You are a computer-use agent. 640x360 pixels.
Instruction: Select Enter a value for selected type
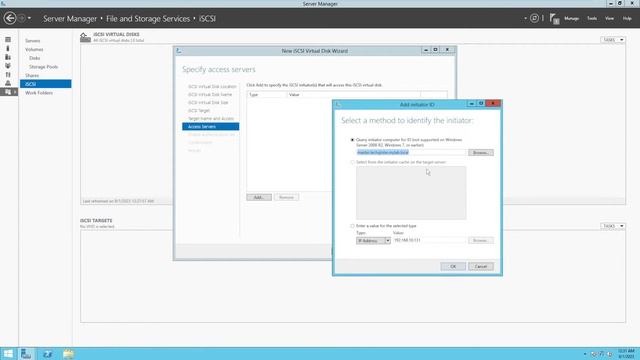(352, 226)
